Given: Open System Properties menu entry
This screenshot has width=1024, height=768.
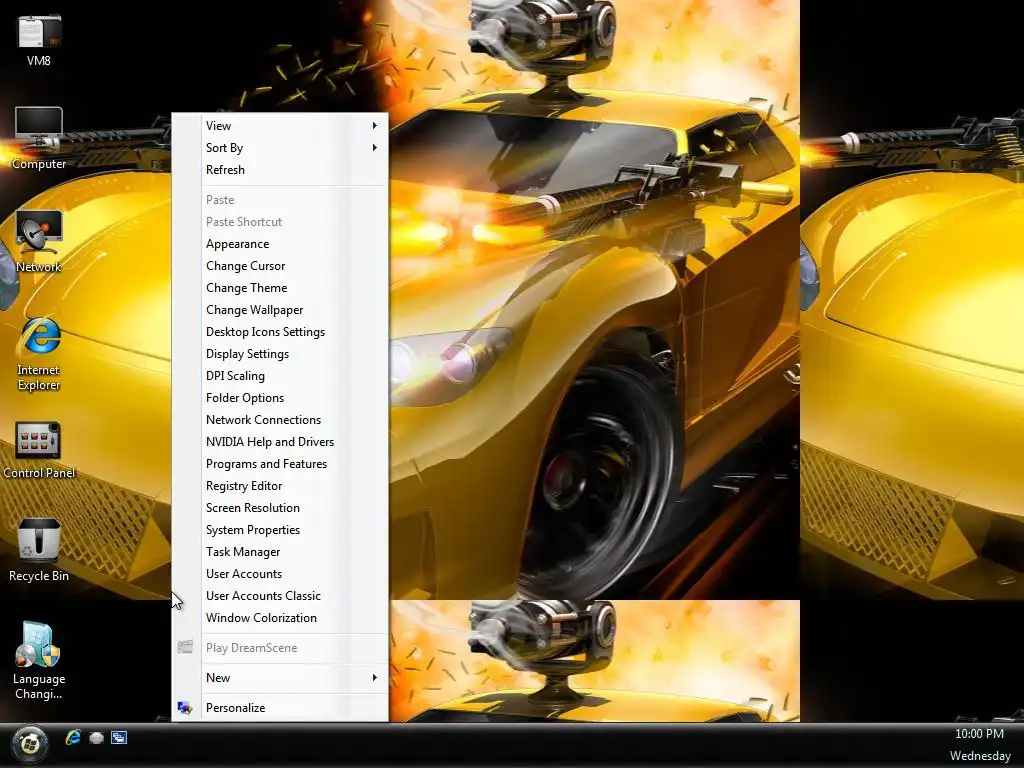Looking at the screenshot, I should click(x=280, y=530).
